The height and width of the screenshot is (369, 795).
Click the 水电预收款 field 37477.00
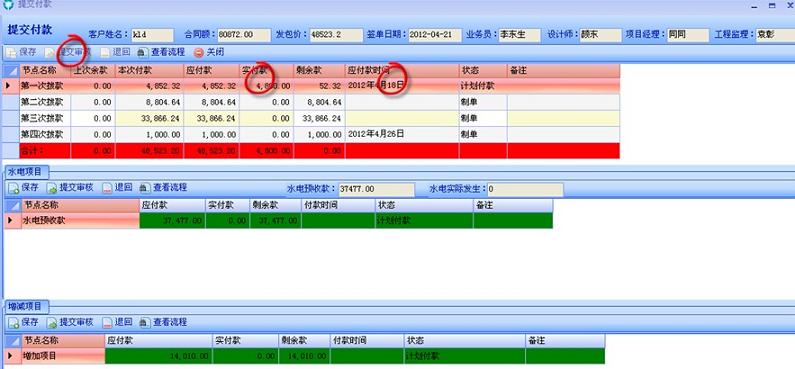pyautogui.click(x=376, y=189)
